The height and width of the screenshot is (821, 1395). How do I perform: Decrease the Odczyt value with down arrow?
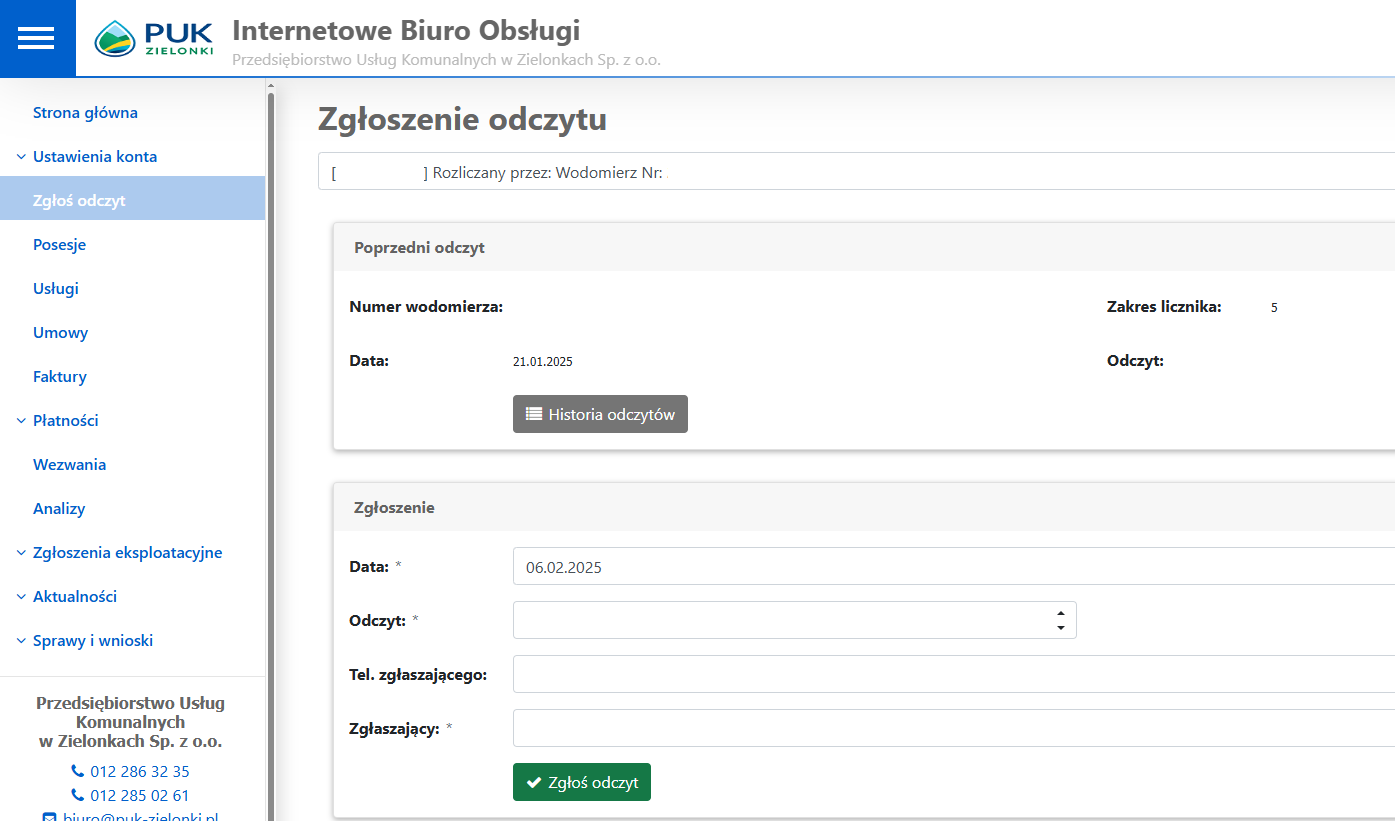coord(1060,628)
